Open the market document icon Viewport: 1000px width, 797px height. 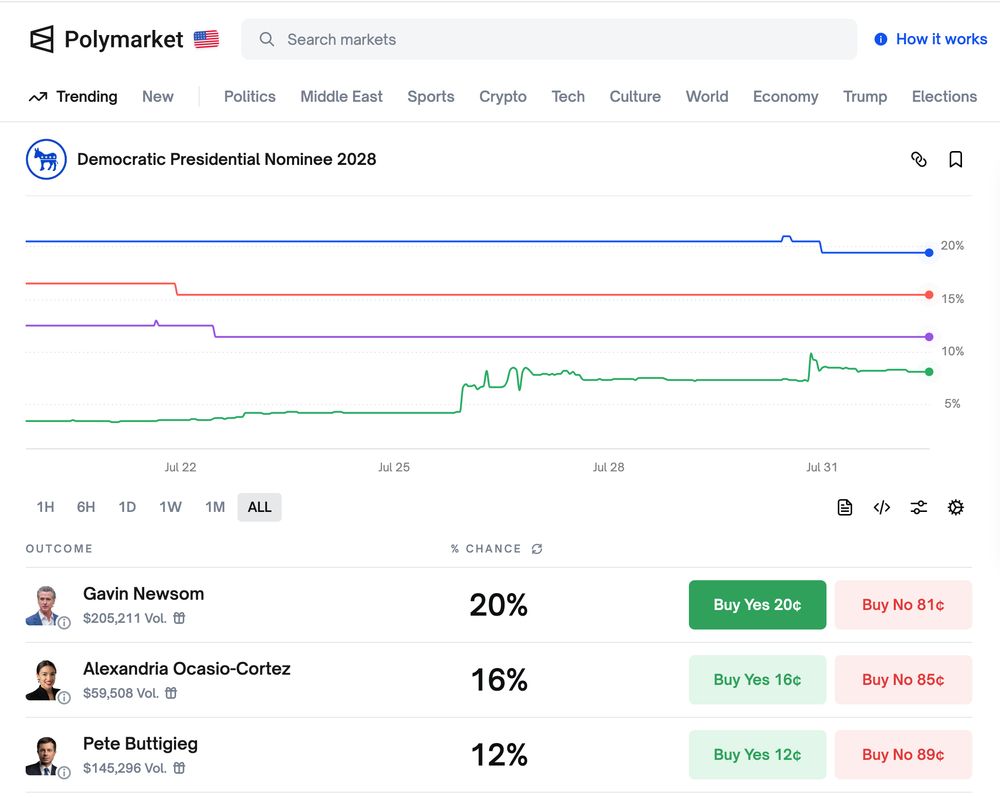(844, 508)
